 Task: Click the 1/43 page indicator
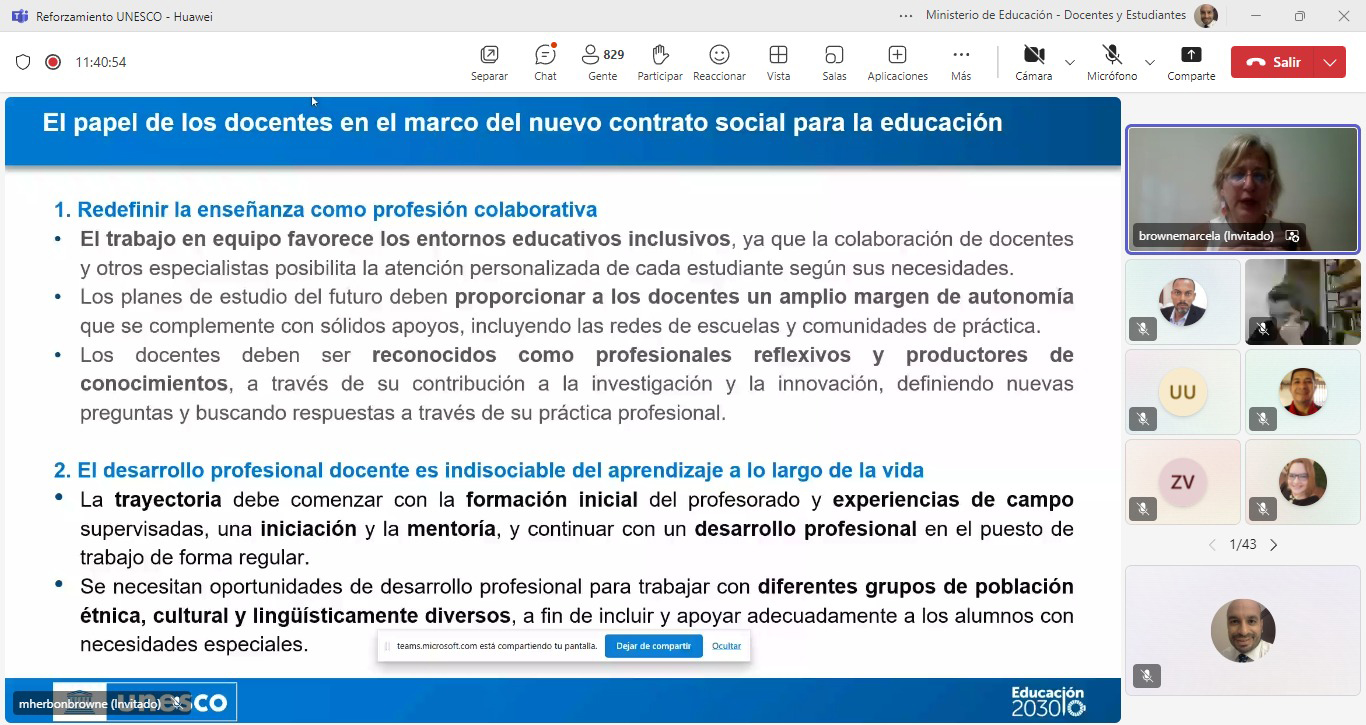1243,545
